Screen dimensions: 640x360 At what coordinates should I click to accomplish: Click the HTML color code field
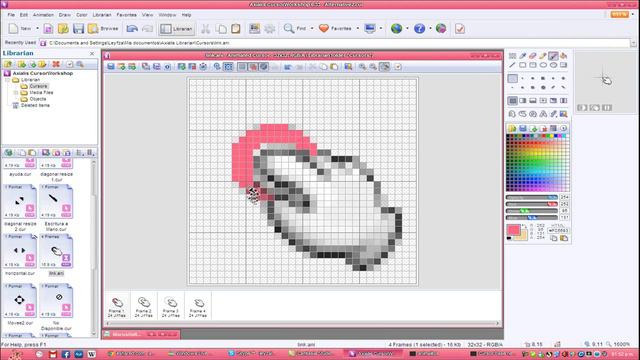tap(558, 231)
